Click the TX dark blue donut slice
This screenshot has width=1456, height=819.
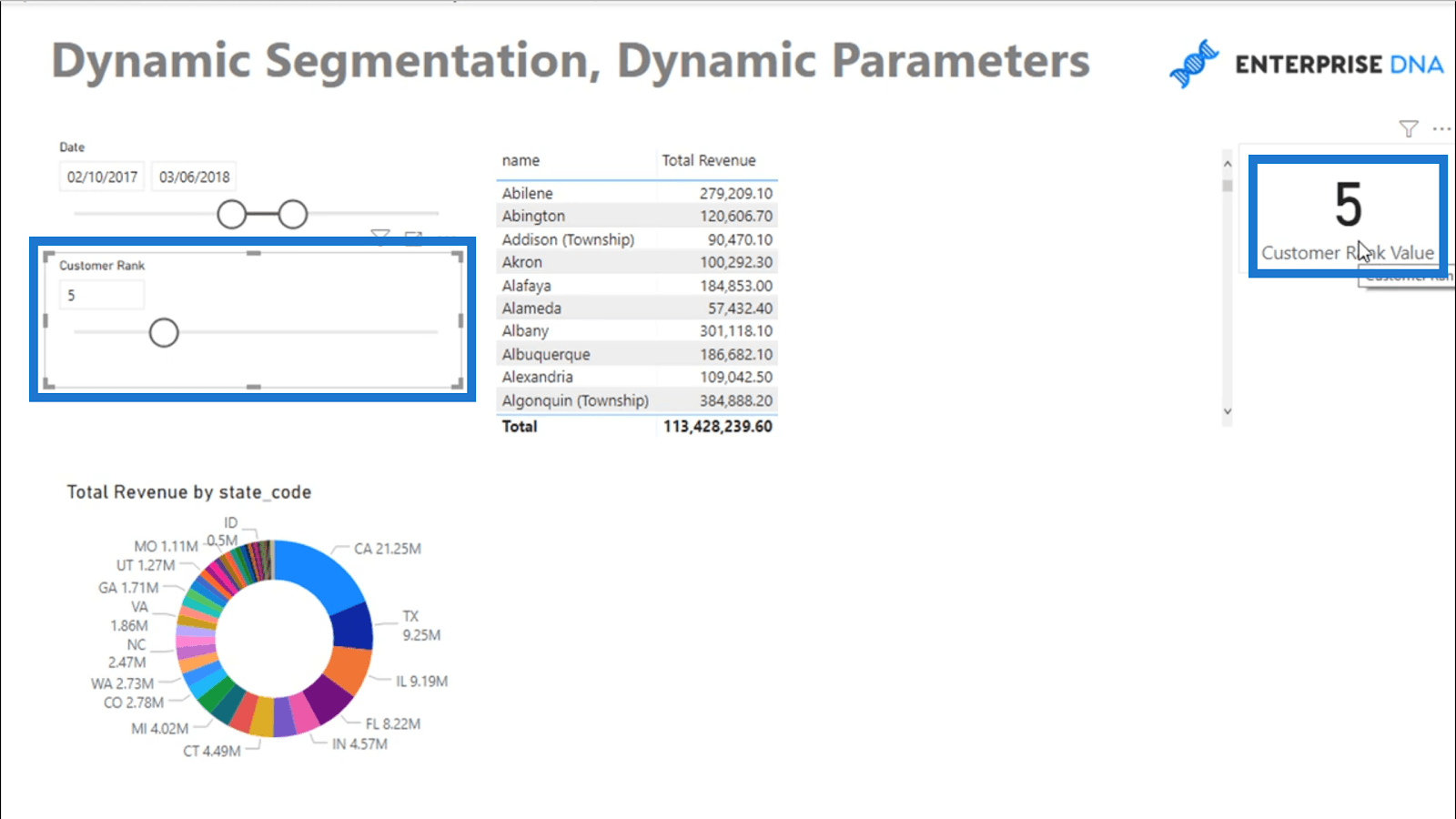[x=355, y=626]
